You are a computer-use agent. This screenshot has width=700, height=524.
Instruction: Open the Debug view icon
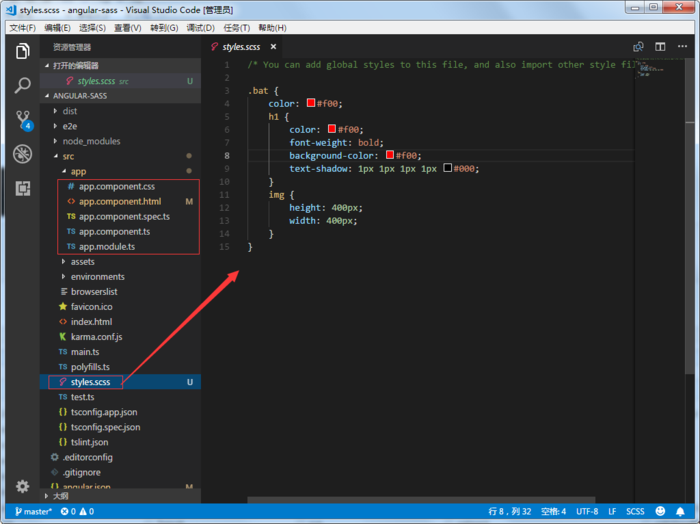pyautogui.click(x=22, y=154)
